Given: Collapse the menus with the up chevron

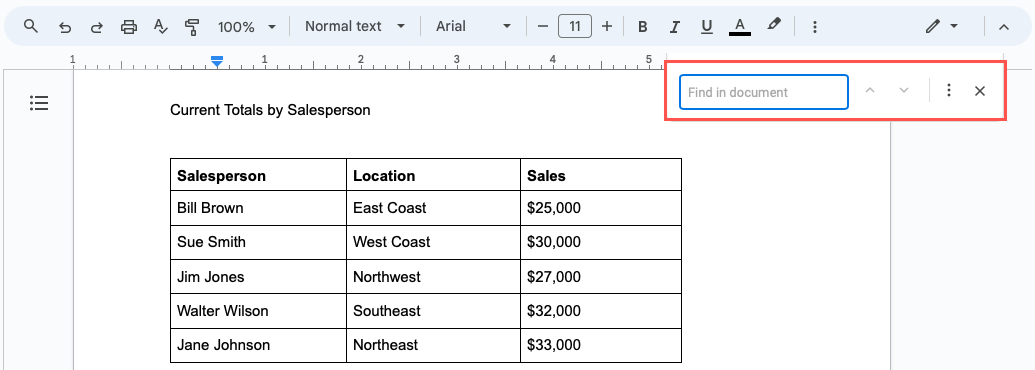Looking at the screenshot, I should (x=1004, y=27).
